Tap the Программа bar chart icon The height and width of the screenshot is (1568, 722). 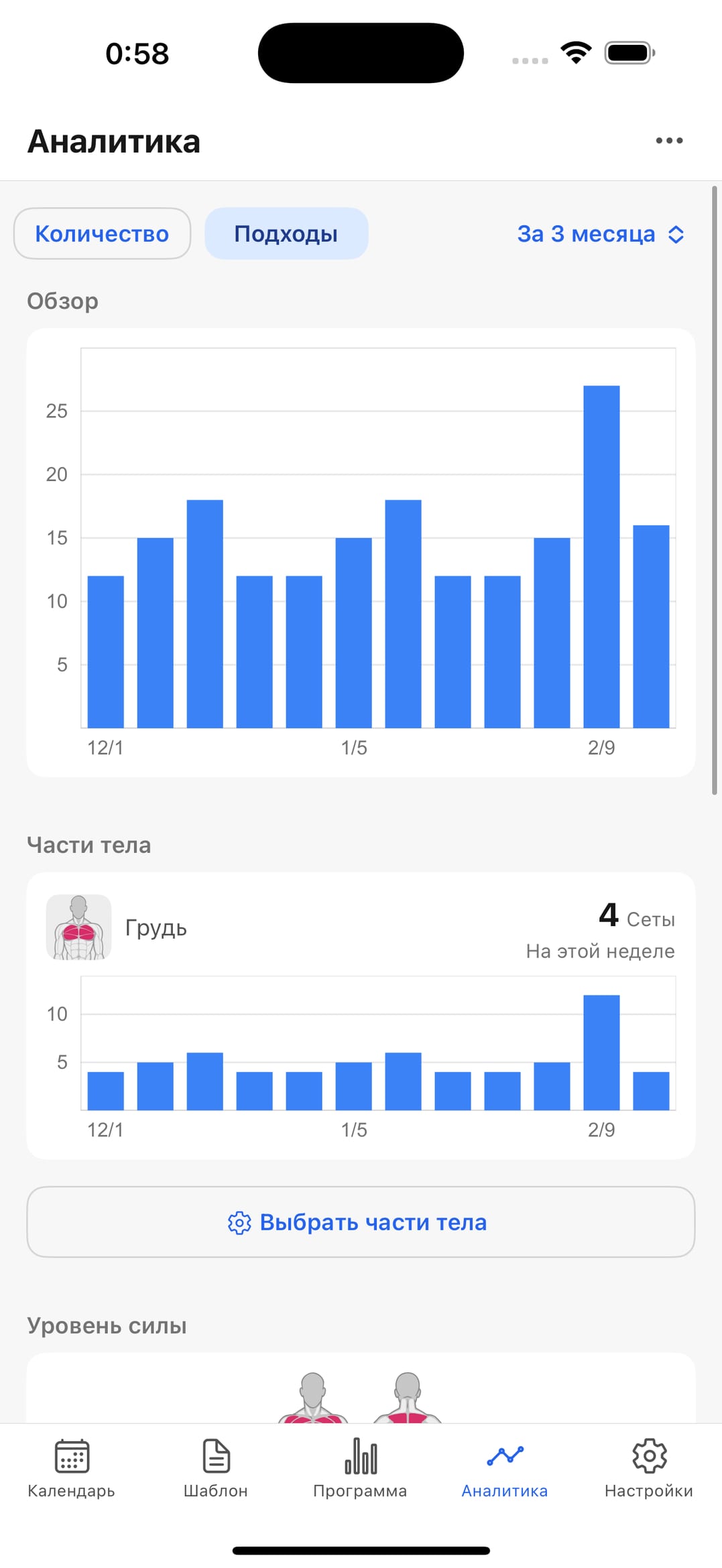pyautogui.click(x=361, y=1455)
